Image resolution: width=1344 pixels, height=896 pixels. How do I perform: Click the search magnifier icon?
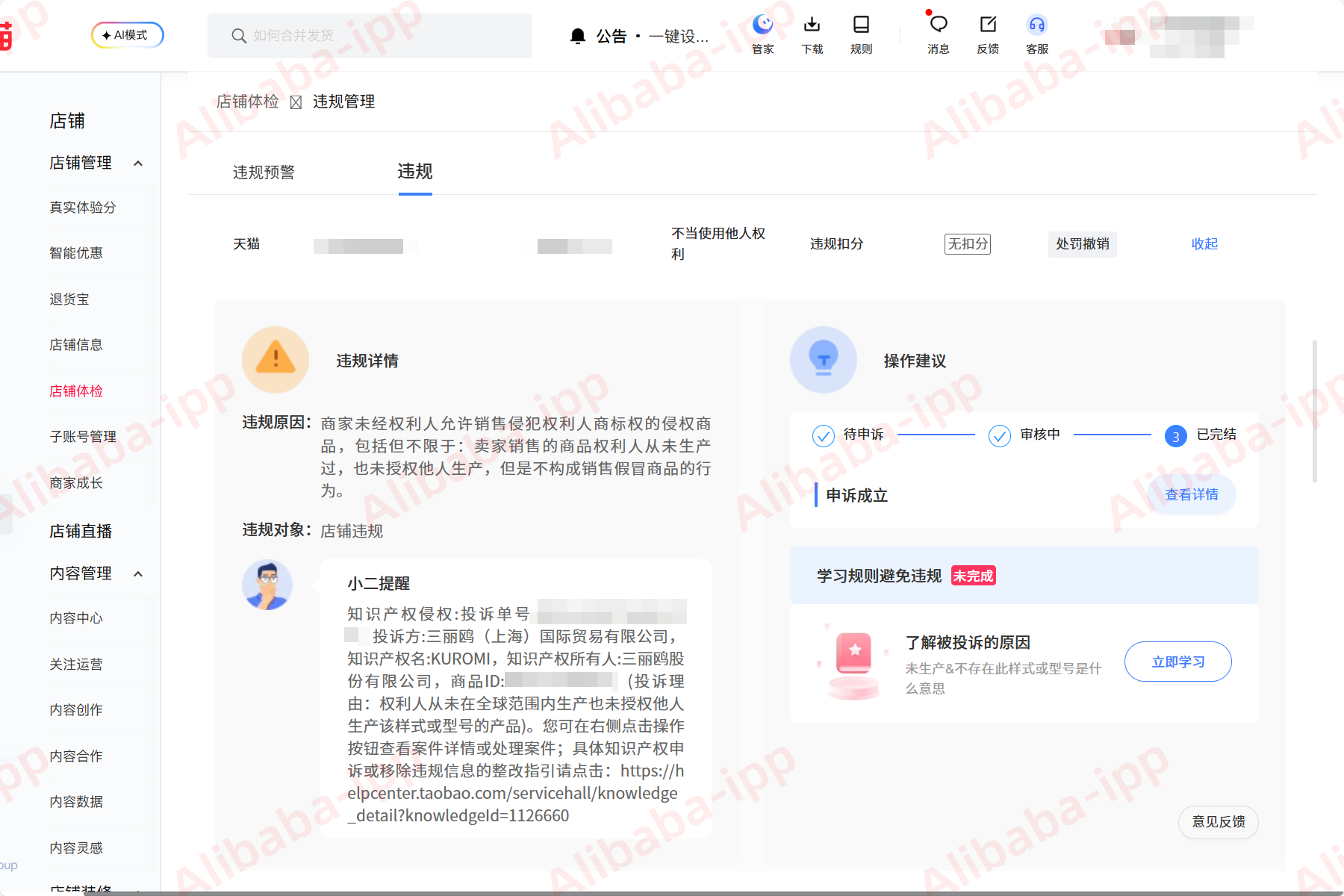point(239,36)
